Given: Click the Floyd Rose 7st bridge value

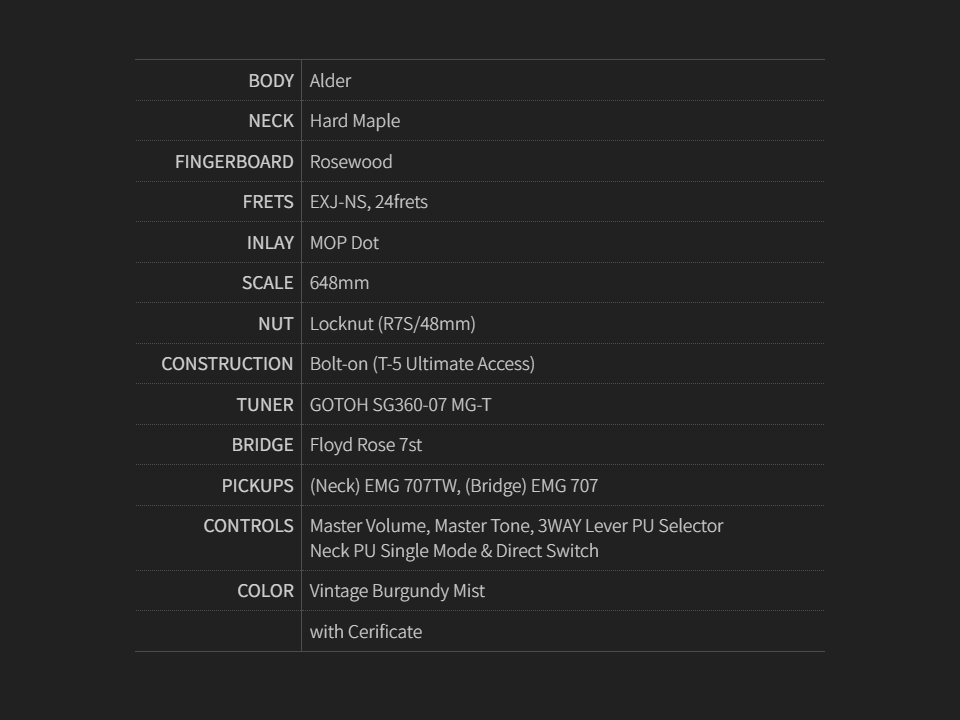Looking at the screenshot, I should (x=366, y=445).
